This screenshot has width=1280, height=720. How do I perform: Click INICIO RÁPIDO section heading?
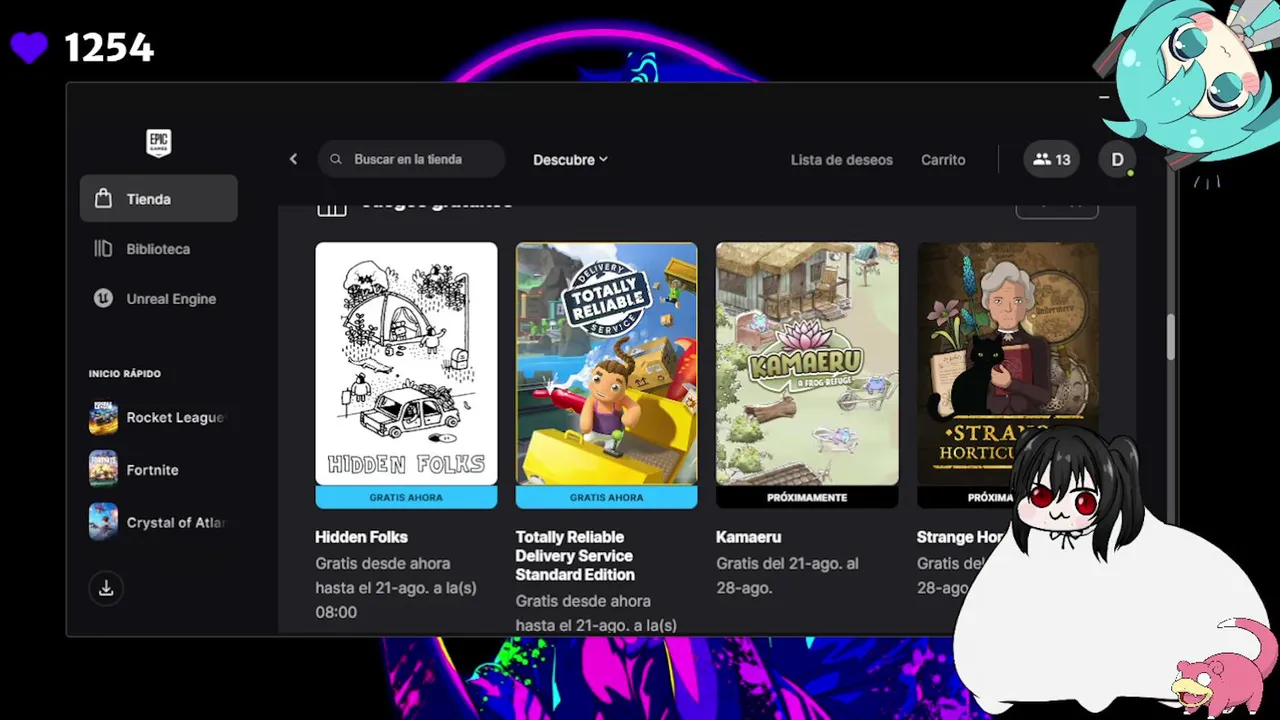click(x=125, y=373)
